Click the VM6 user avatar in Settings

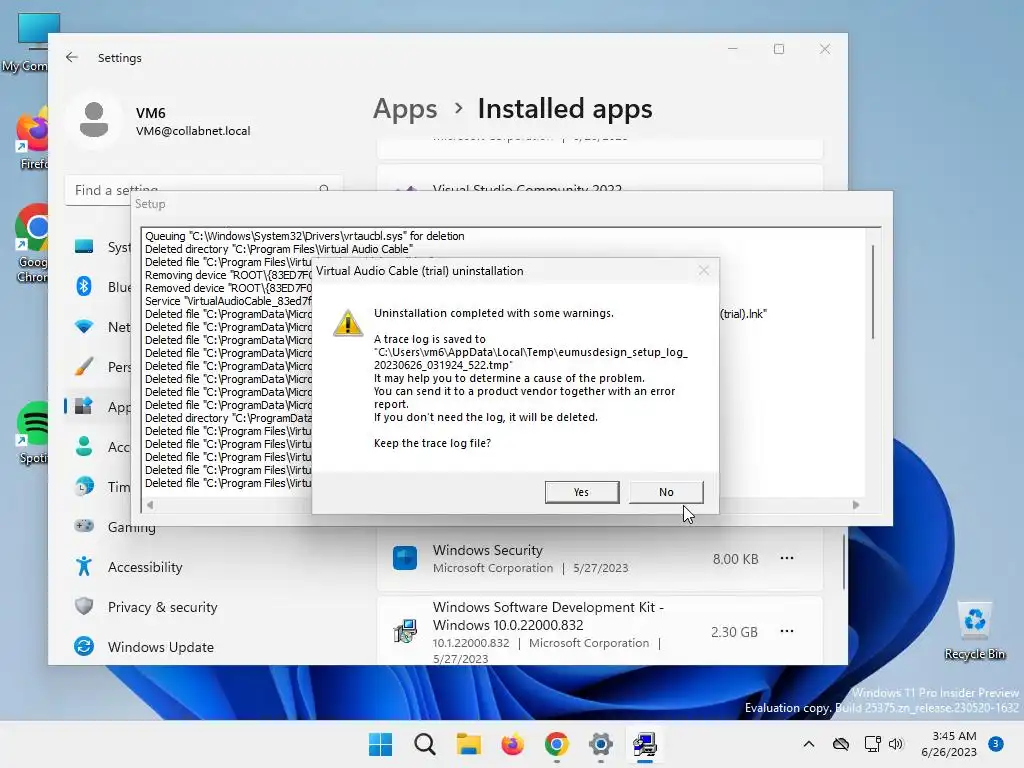pos(94,120)
